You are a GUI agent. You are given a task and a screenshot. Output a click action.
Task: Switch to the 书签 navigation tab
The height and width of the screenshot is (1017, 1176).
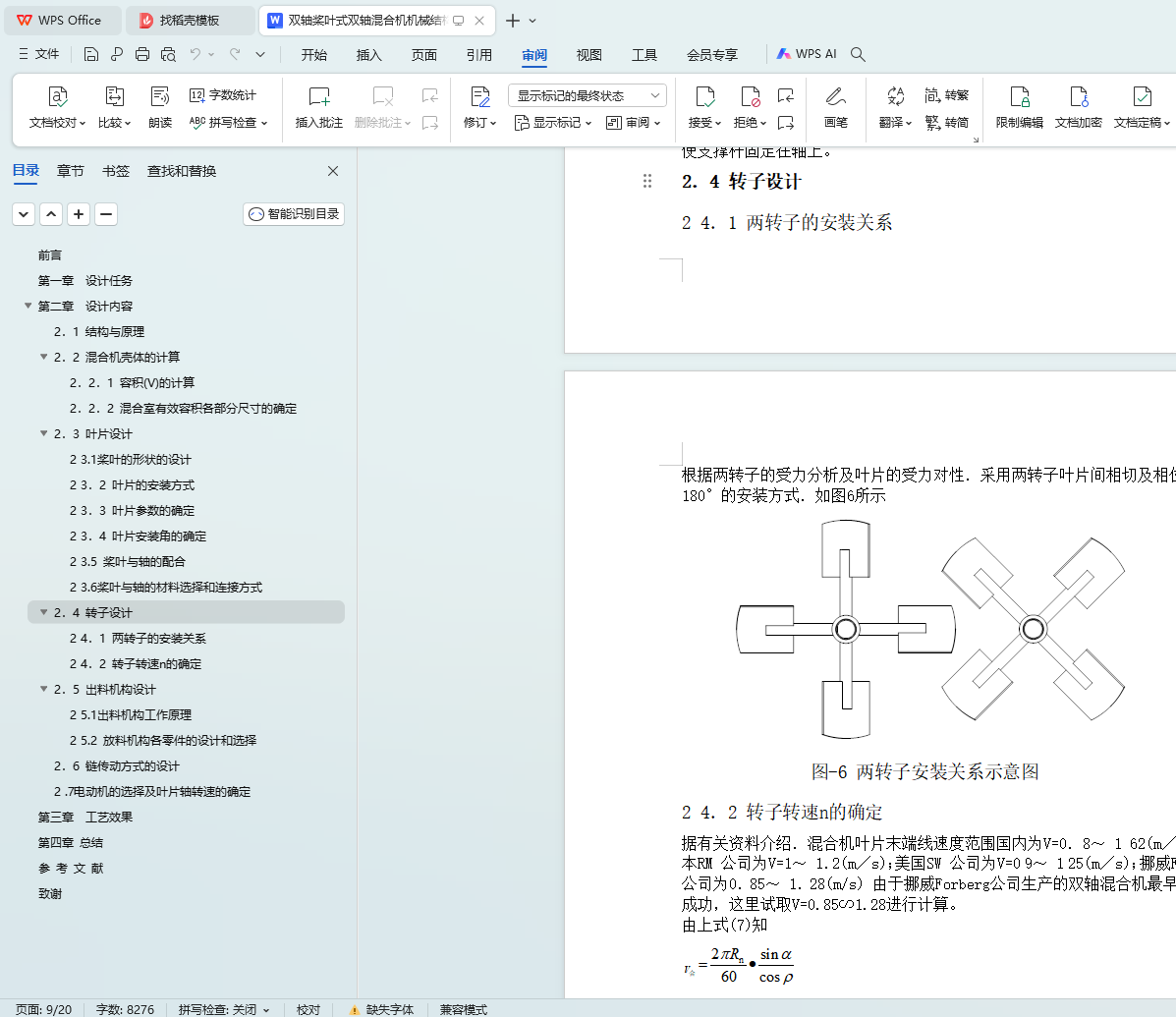(x=116, y=171)
